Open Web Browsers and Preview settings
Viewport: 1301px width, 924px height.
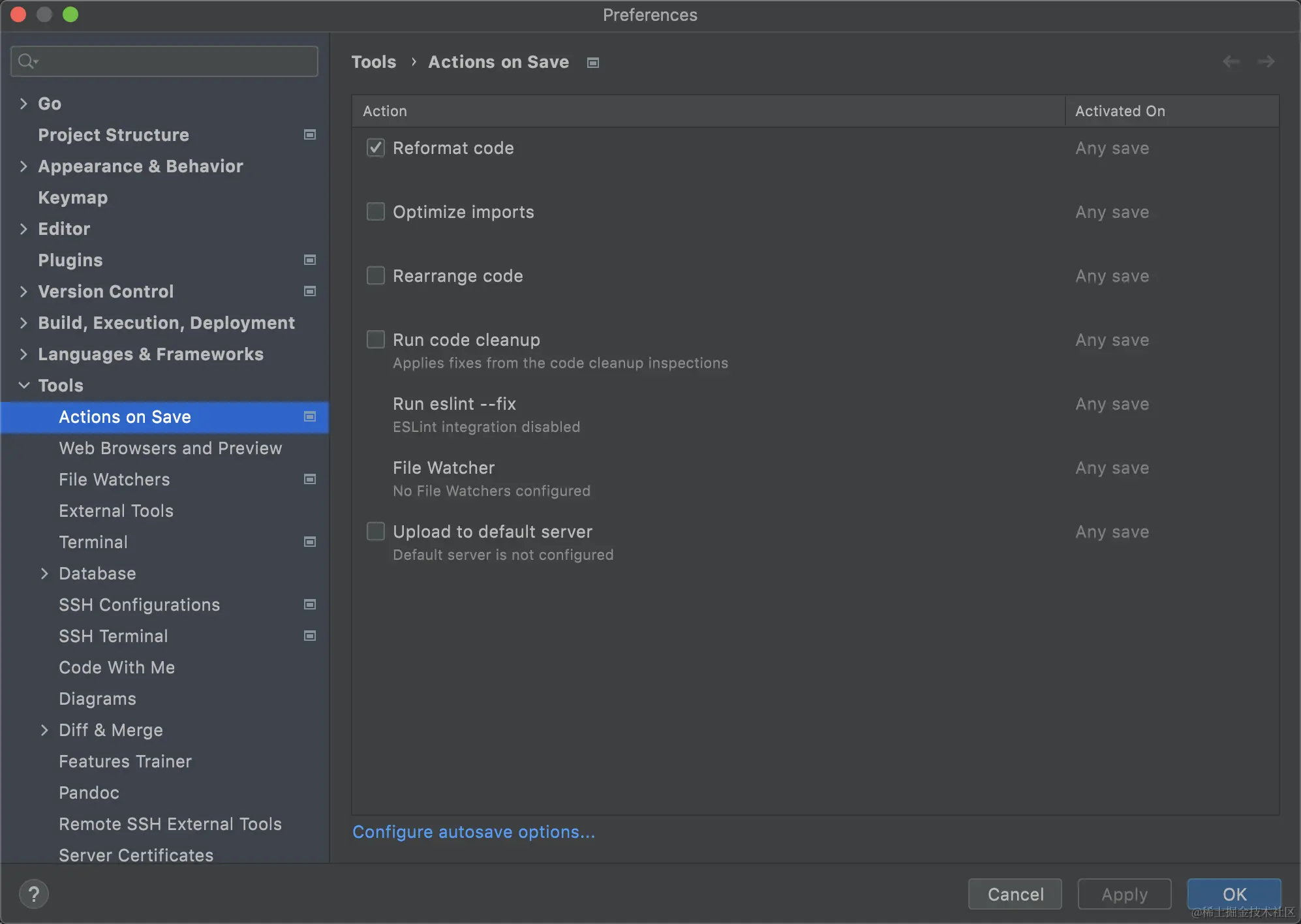(170, 448)
